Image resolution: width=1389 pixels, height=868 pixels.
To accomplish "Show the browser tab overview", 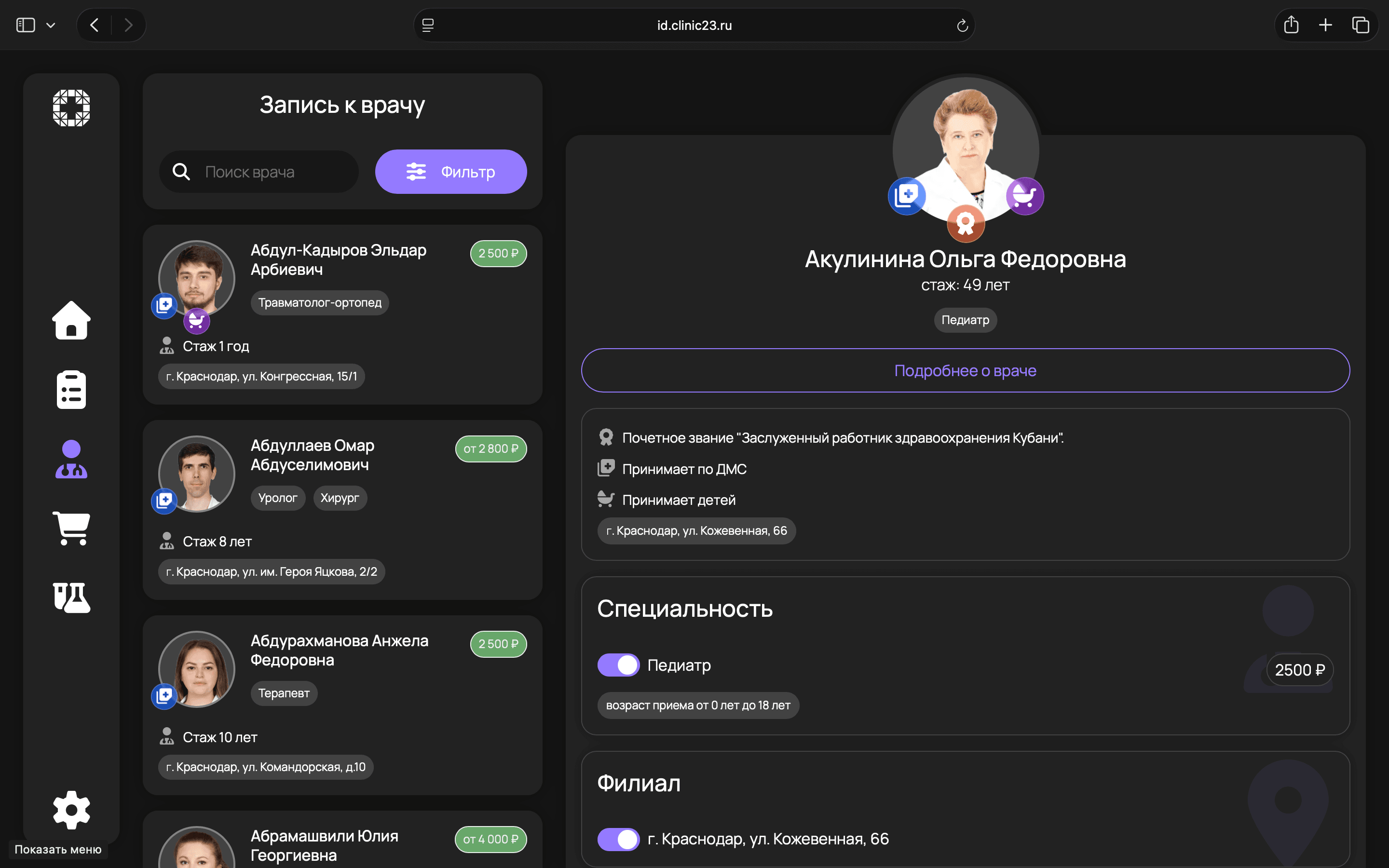I will click(1360, 25).
